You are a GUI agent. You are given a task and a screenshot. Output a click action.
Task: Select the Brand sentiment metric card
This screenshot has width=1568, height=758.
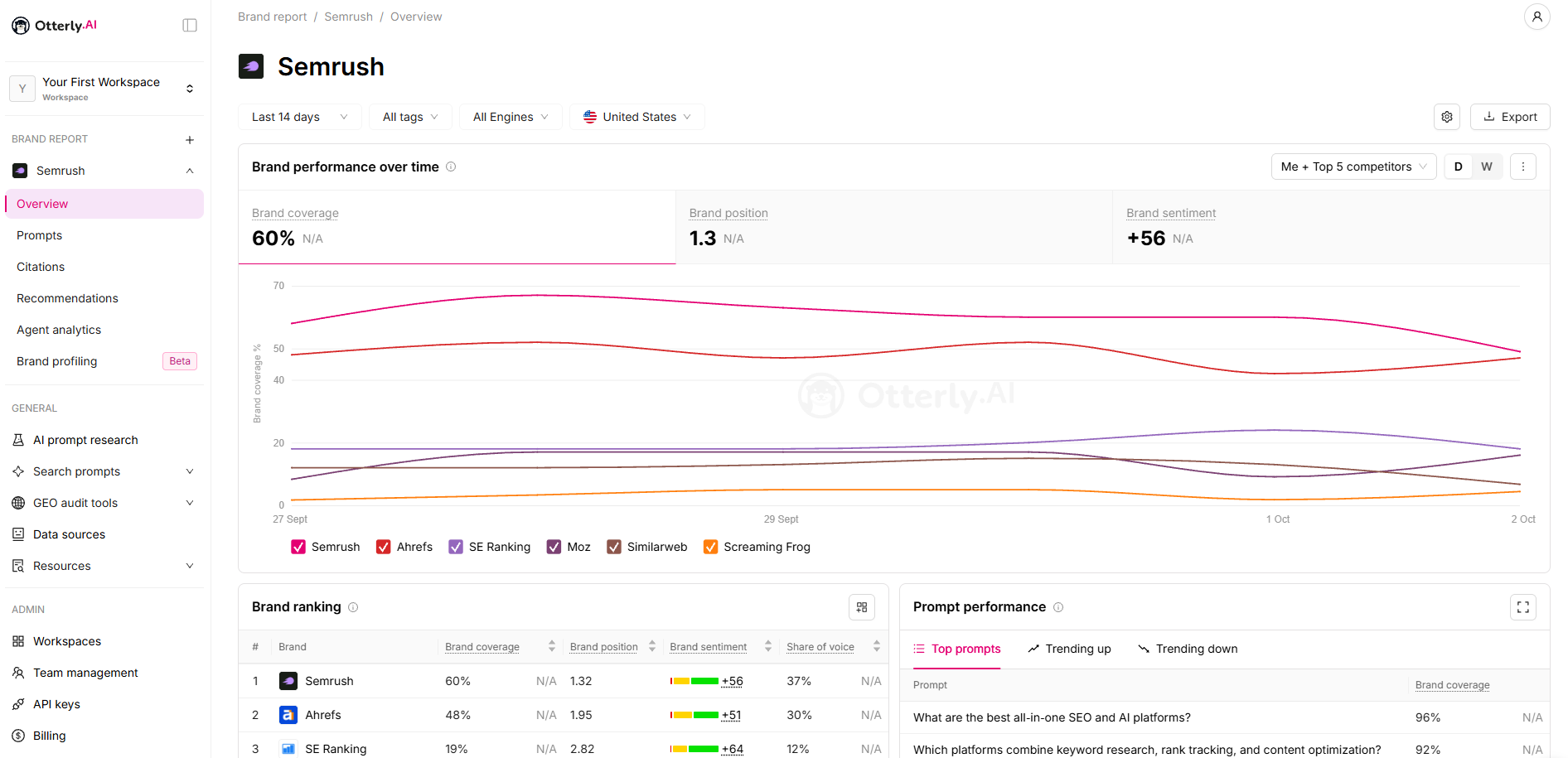pos(1331,228)
